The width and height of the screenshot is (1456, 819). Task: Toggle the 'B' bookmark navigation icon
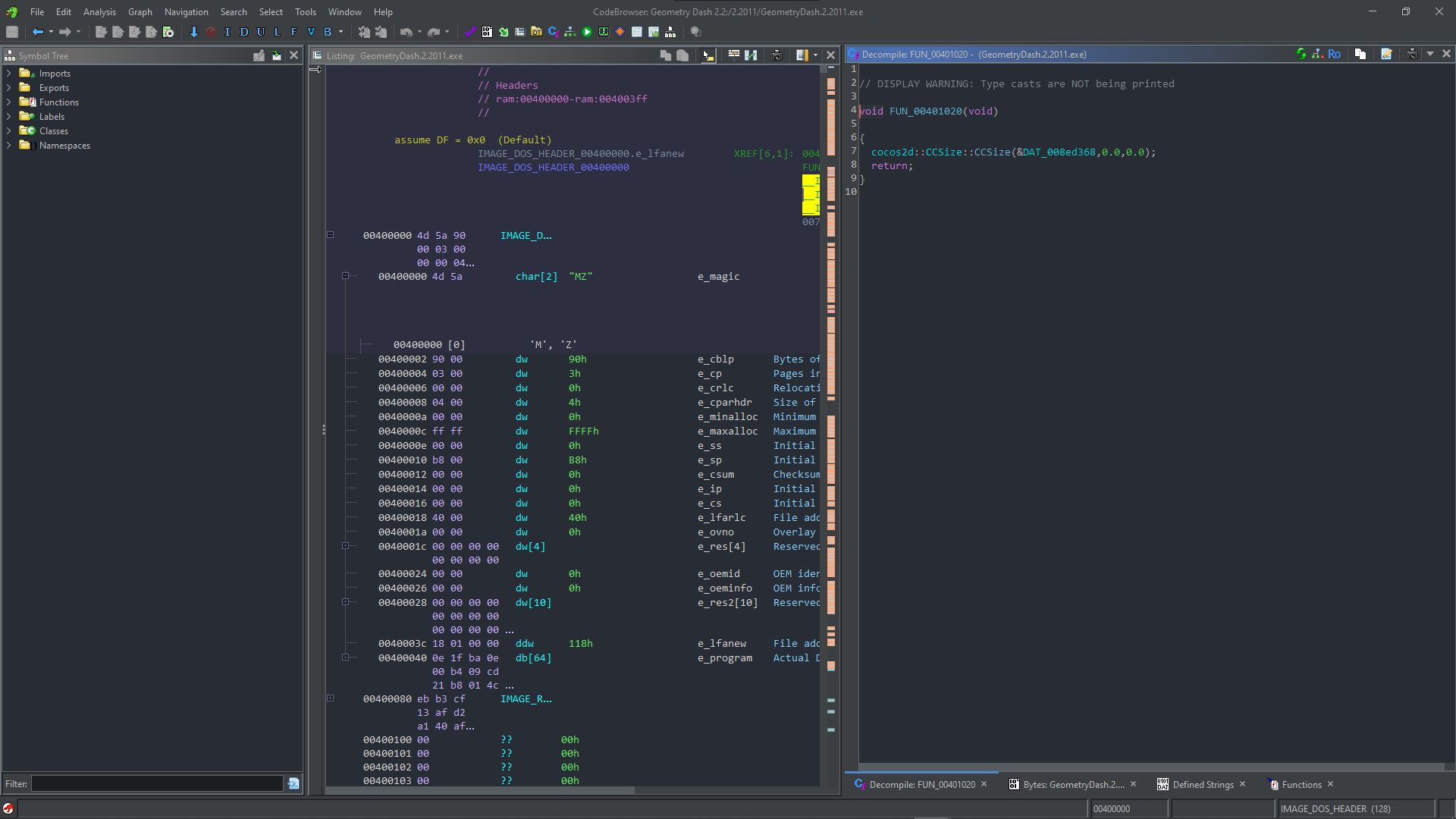(x=328, y=32)
